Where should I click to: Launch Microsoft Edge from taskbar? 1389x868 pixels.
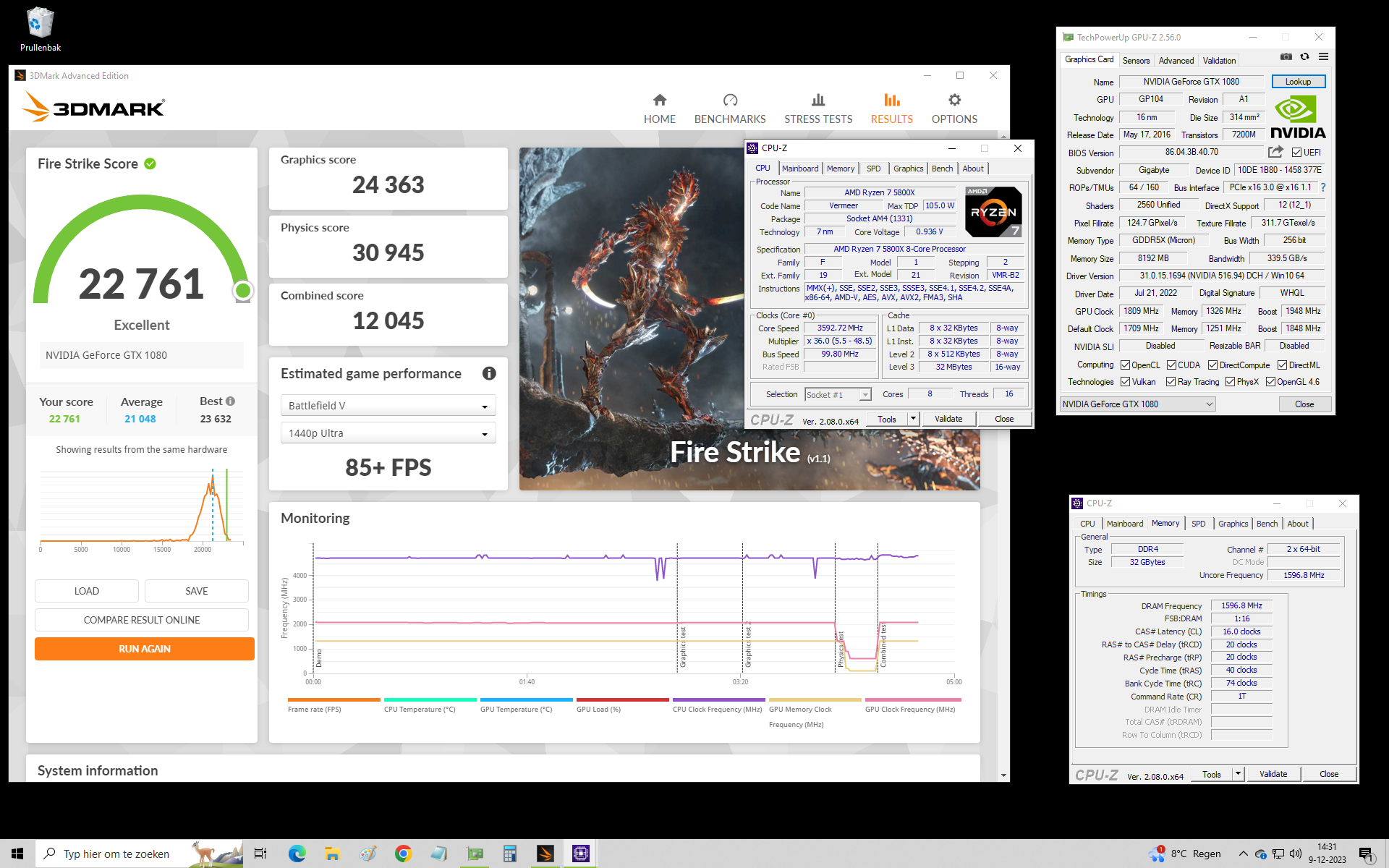[297, 854]
